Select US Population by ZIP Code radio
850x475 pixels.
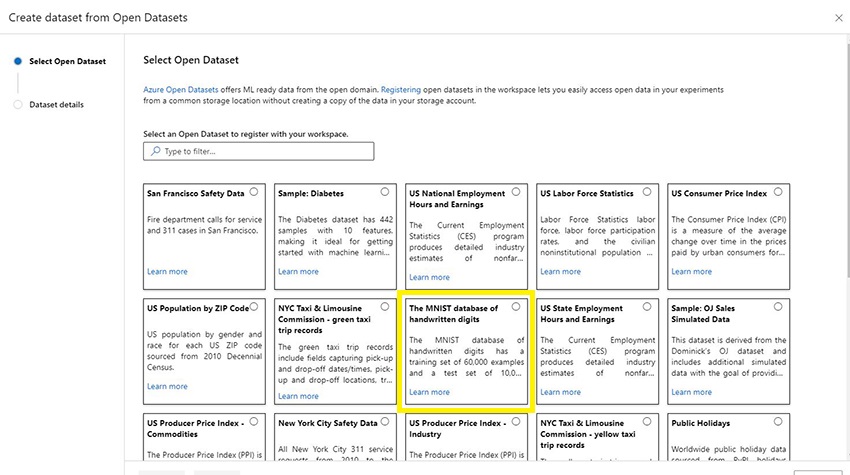254,307
